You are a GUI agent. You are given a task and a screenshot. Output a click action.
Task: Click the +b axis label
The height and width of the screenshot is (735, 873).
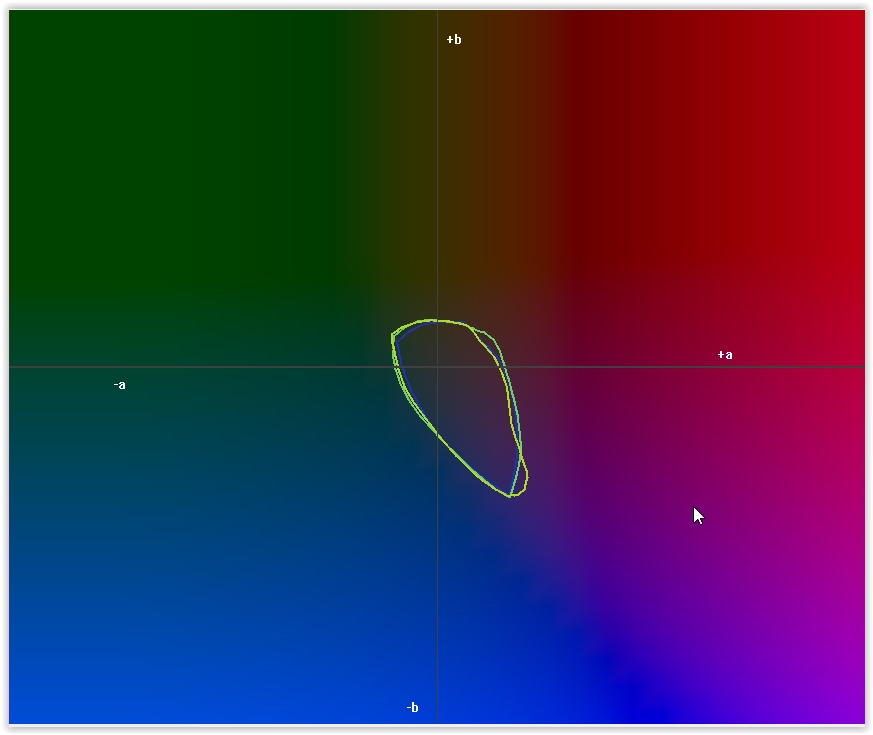(454, 40)
